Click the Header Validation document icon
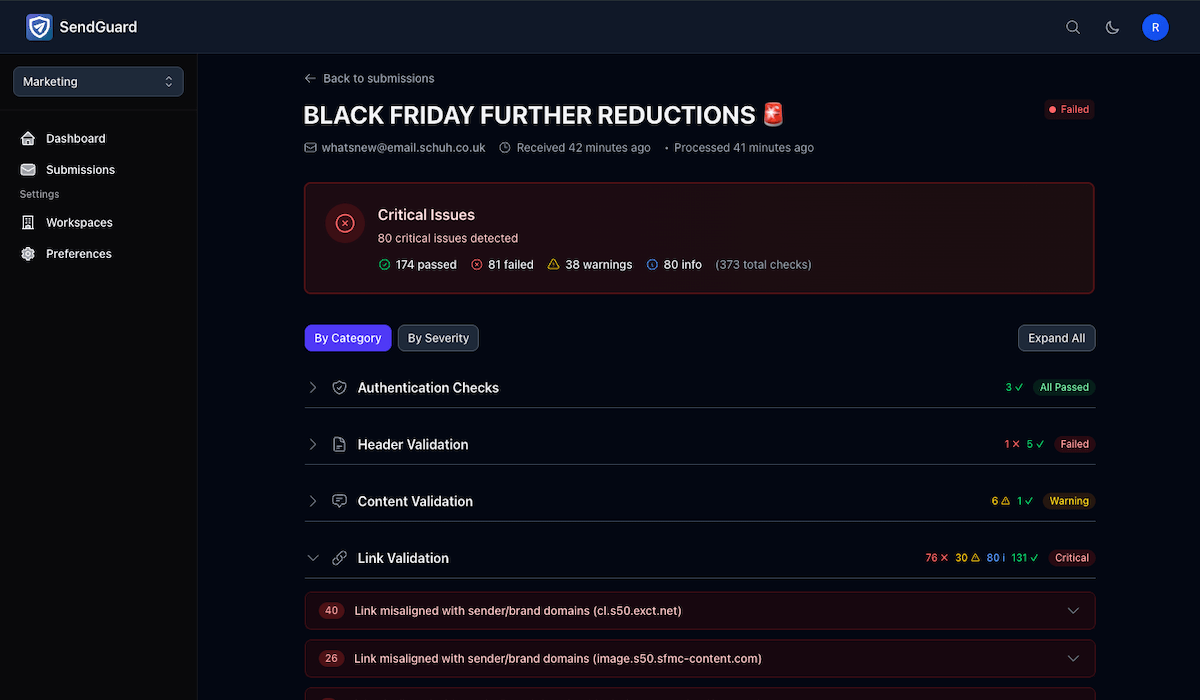The height and width of the screenshot is (700, 1200). [x=339, y=444]
